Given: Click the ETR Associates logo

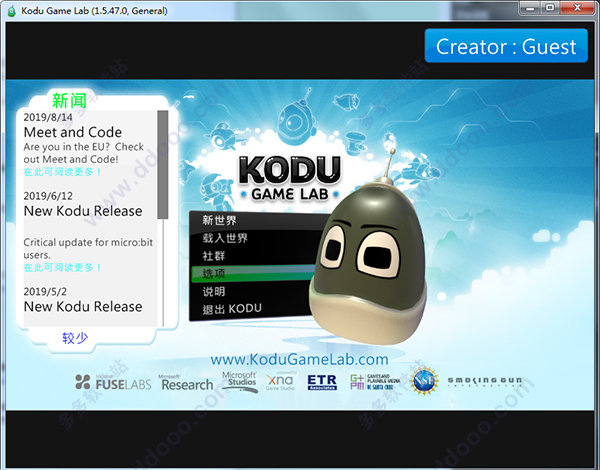Looking at the screenshot, I should pos(322,382).
